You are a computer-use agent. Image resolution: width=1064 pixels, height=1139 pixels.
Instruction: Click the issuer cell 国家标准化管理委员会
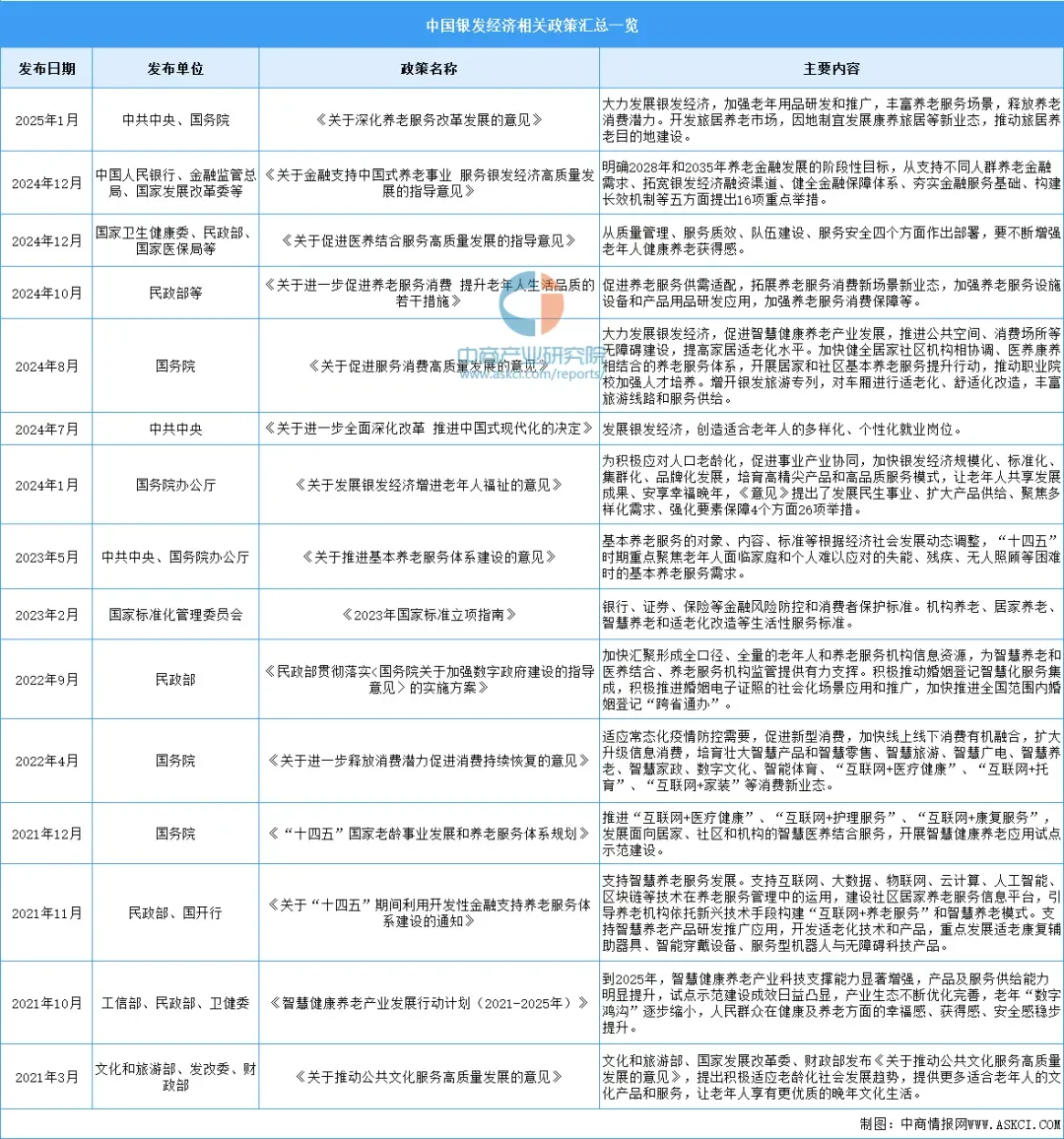pos(175,615)
